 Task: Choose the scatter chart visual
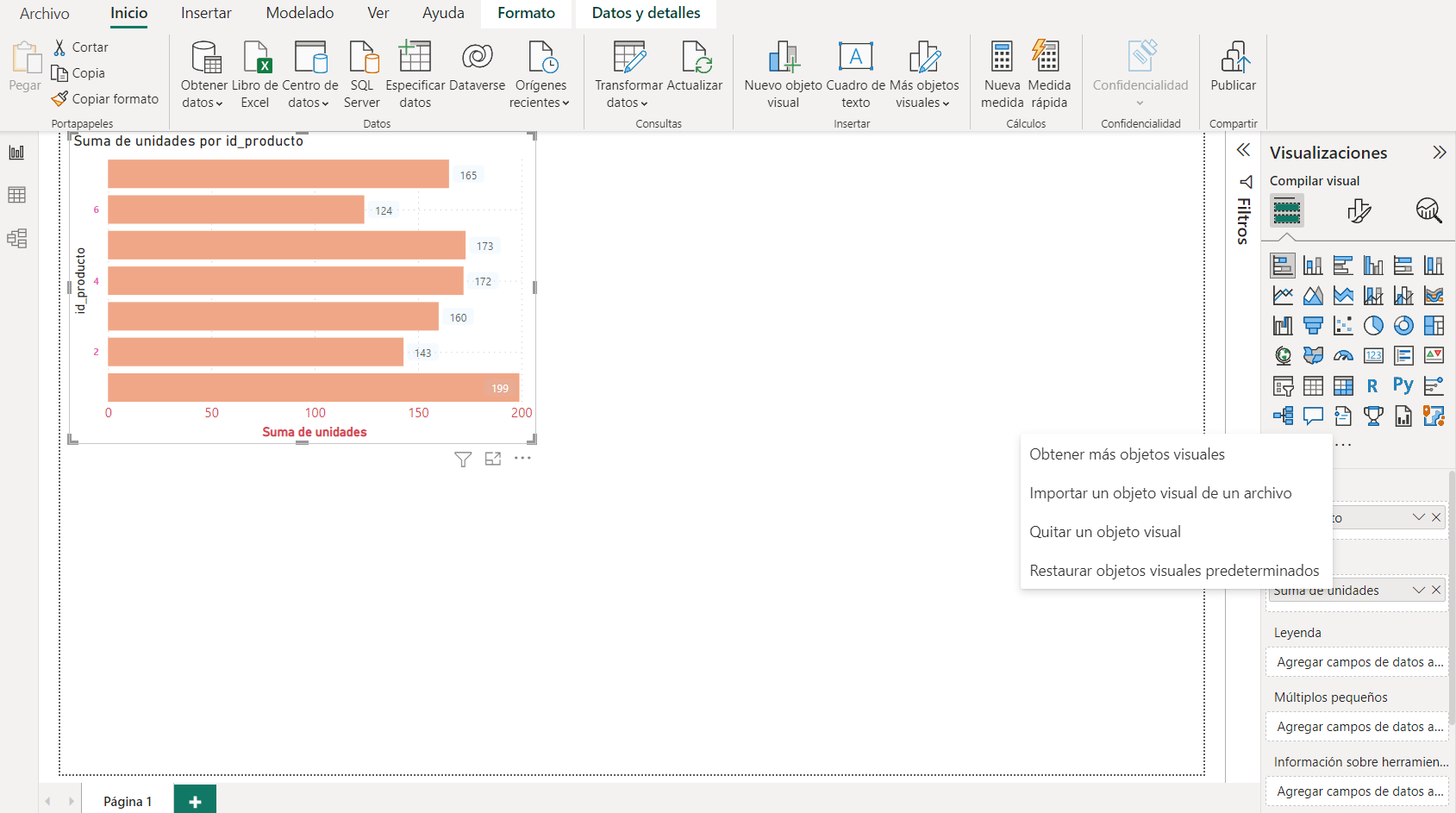click(1343, 326)
